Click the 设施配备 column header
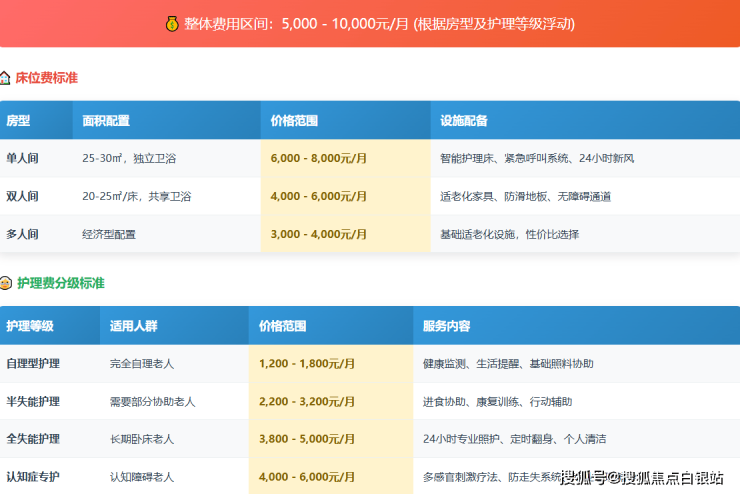 point(464,120)
